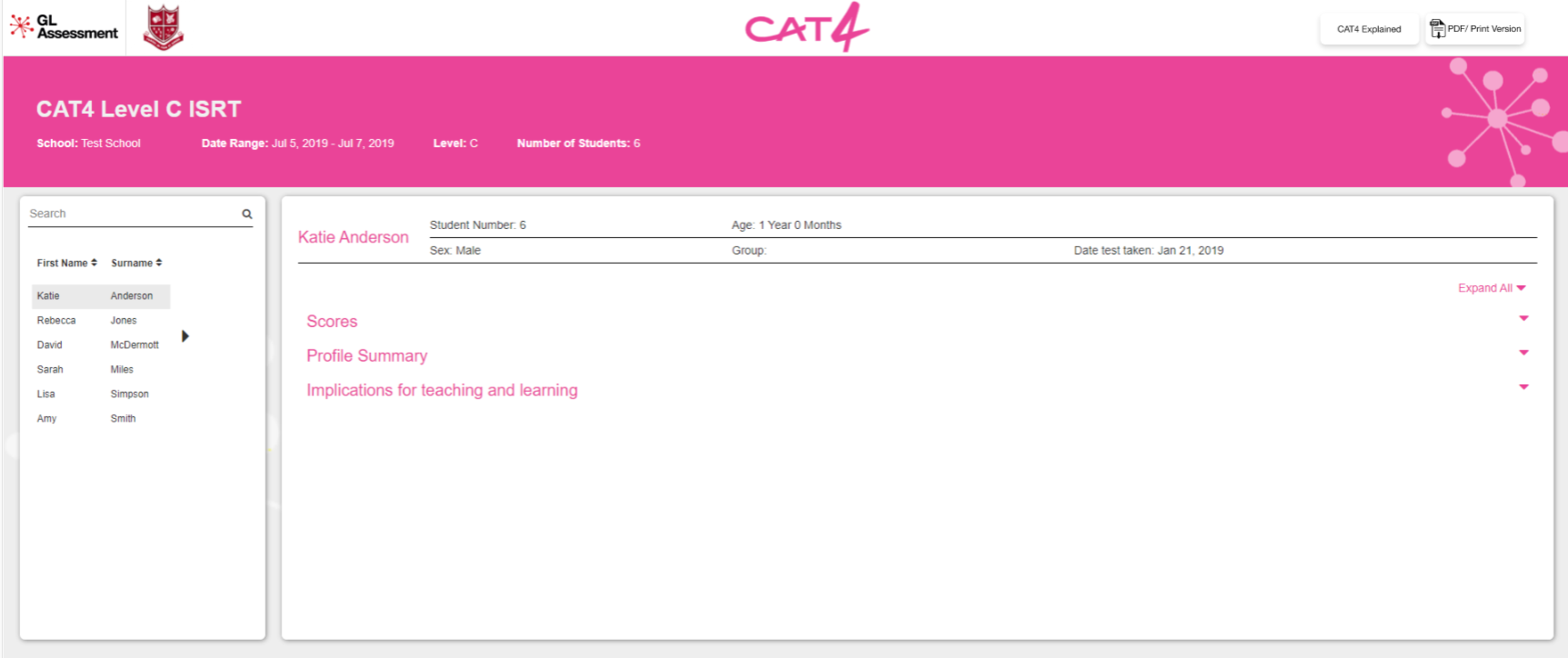This screenshot has height=658, width=1568.
Task: Click 'Sex: Male' text
Action: pyautogui.click(x=455, y=251)
